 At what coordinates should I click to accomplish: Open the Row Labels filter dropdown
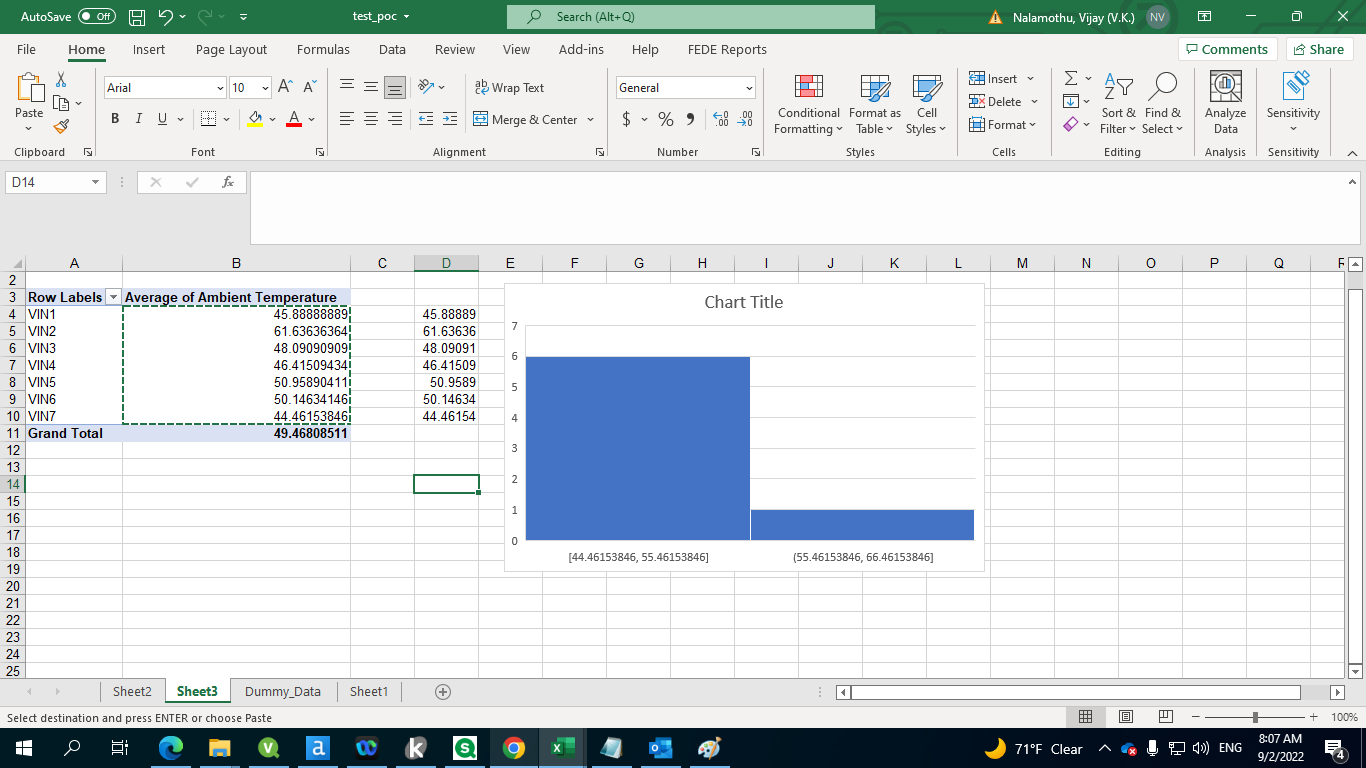click(x=113, y=297)
